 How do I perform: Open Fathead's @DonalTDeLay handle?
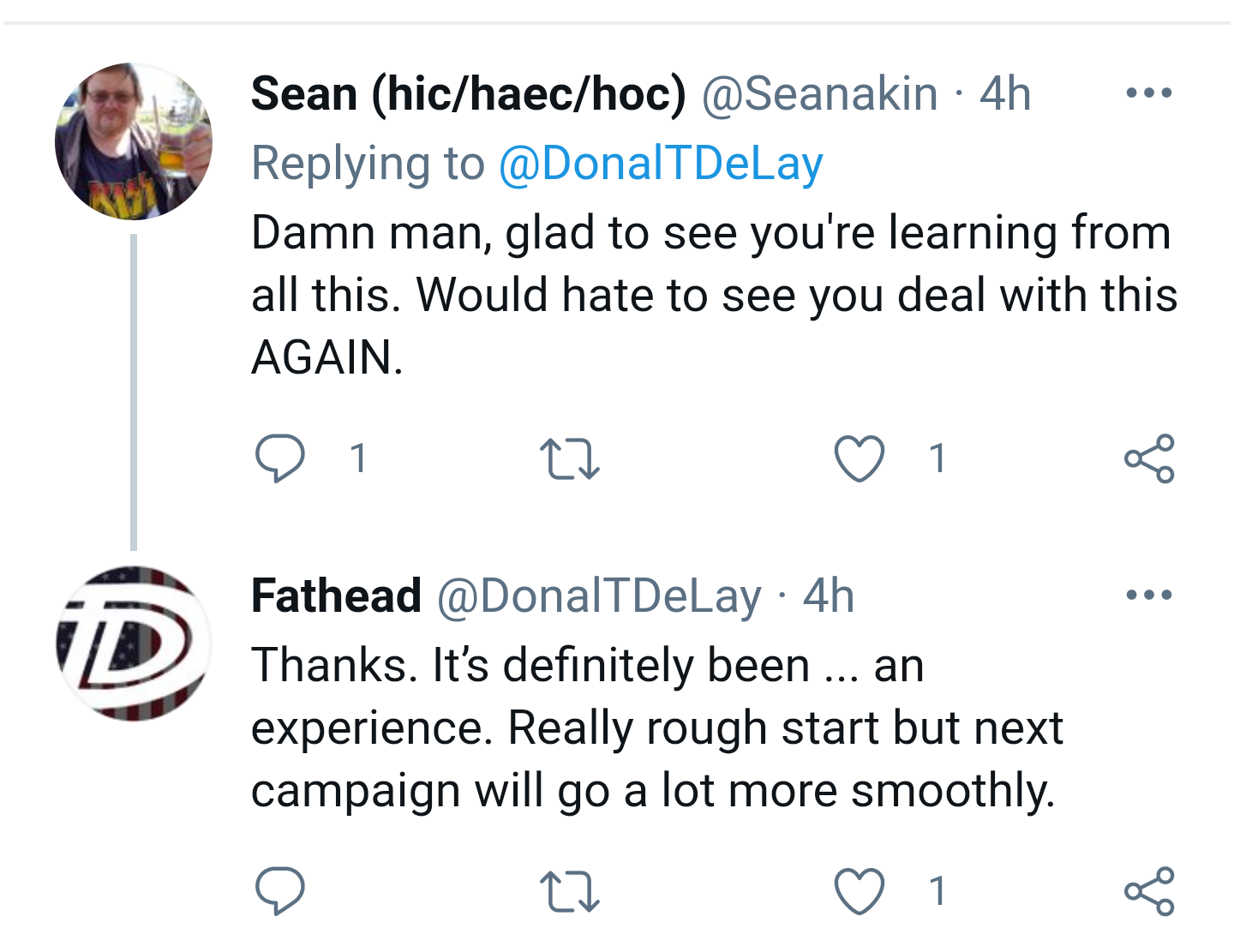[599, 596]
